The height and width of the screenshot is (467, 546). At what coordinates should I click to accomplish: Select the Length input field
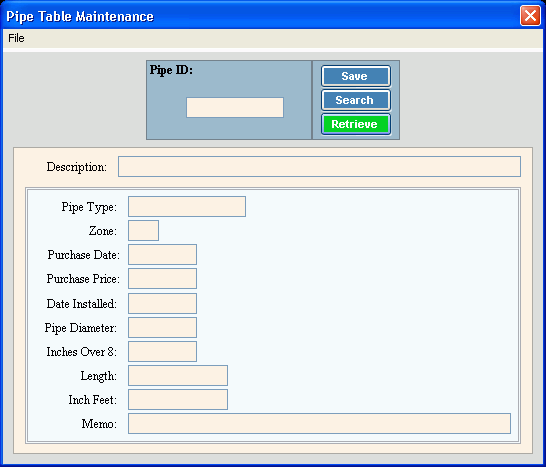pos(178,376)
